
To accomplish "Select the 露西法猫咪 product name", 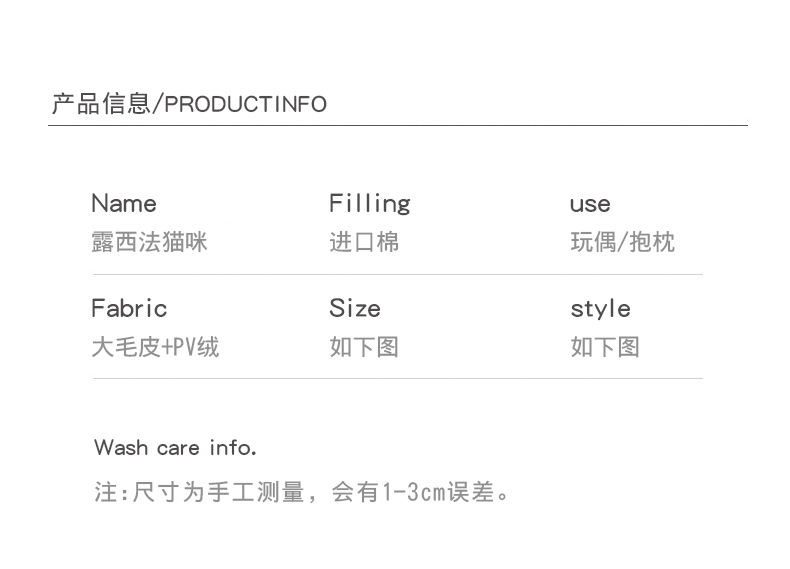I will [149, 241].
